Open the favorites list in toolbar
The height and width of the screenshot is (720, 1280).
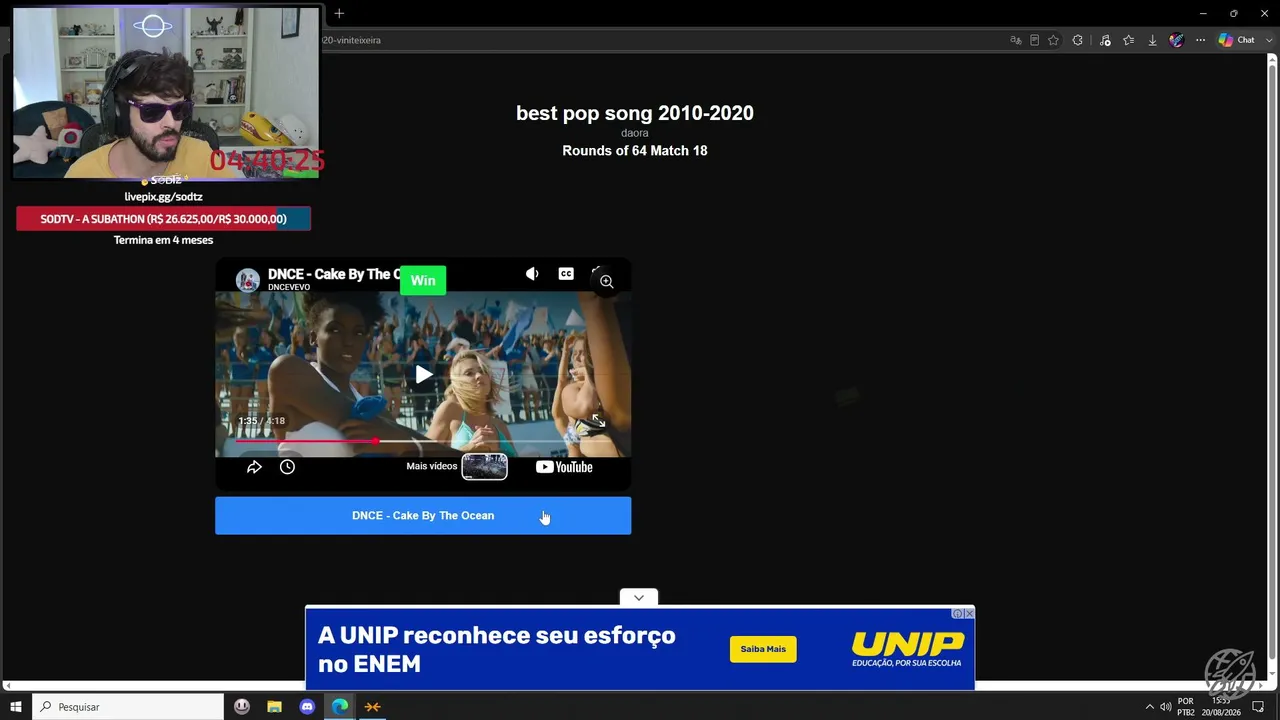click(x=1129, y=40)
